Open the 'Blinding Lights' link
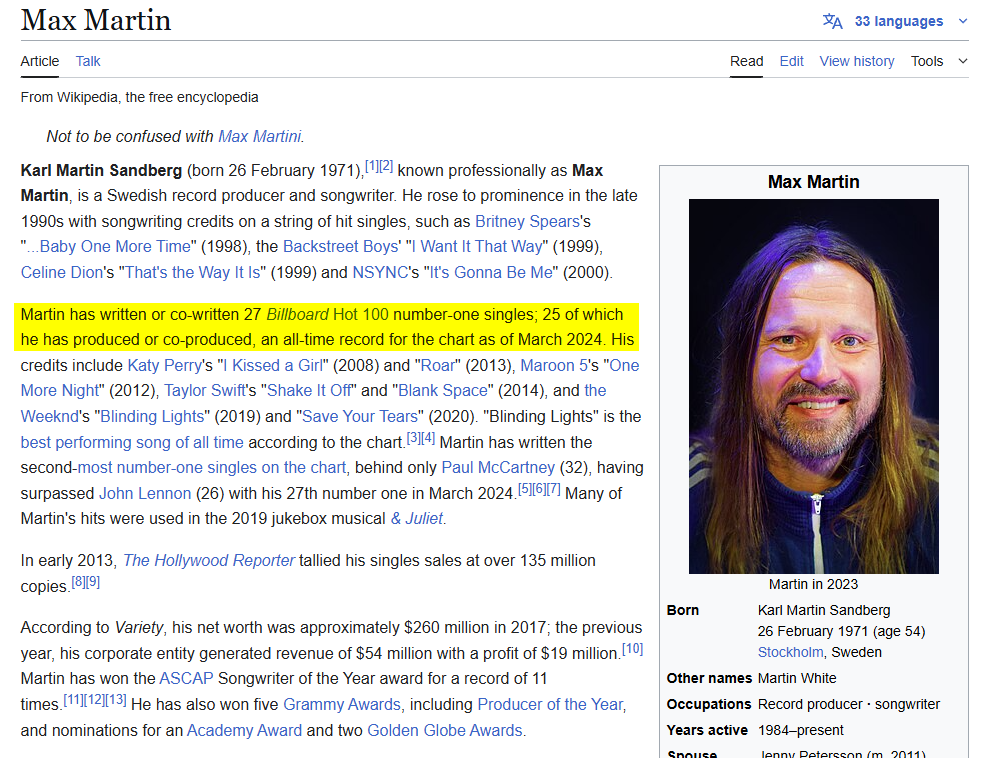Image resolution: width=981 pixels, height=758 pixels. pyautogui.click(x=152, y=417)
